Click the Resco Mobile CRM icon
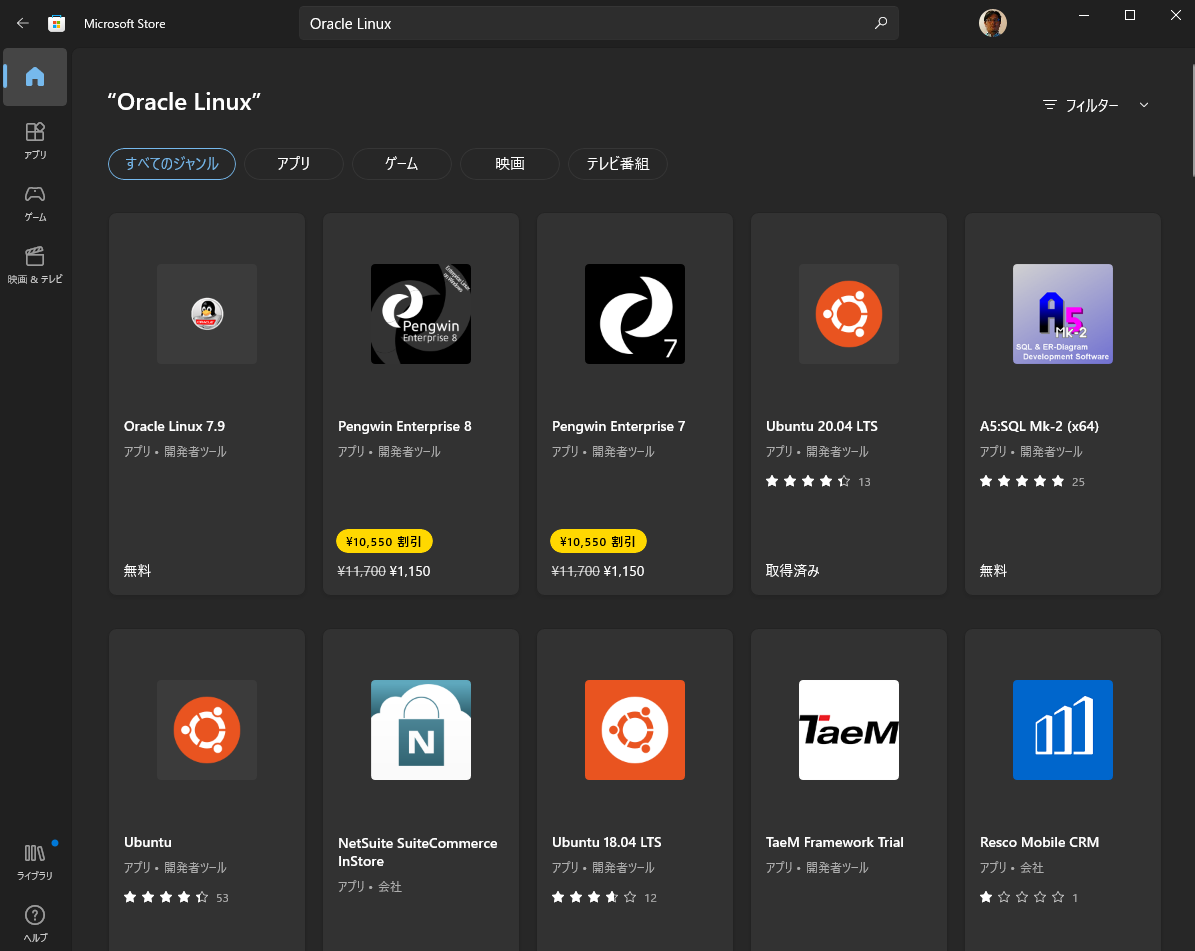Image resolution: width=1195 pixels, height=951 pixels. [1062, 730]
